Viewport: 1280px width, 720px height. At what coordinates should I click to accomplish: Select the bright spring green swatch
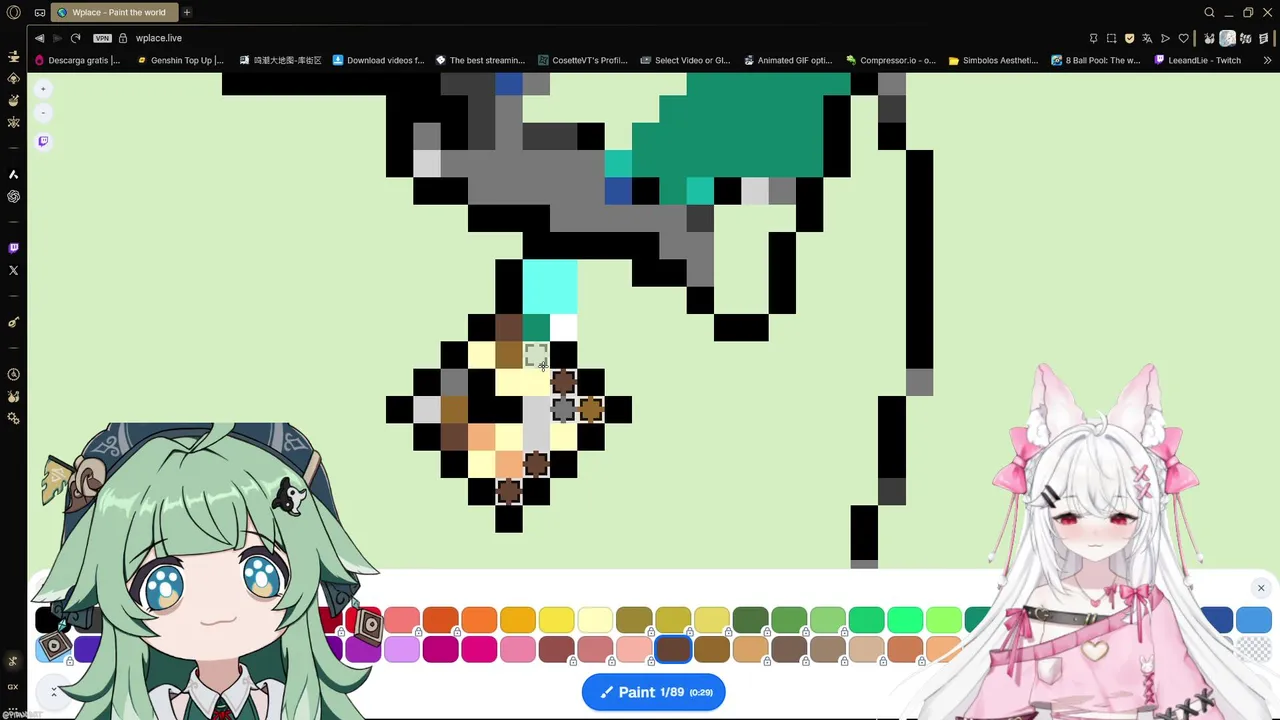click(x=905, y=620)
